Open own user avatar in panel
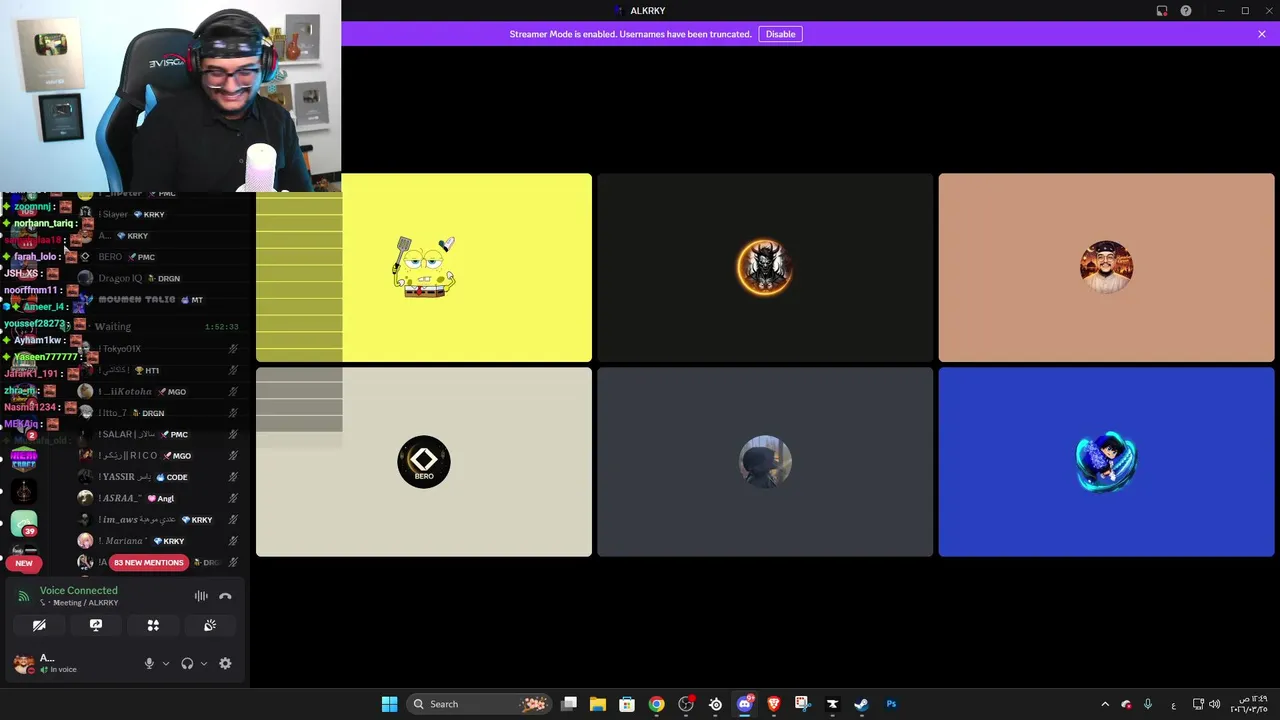 coord(24,663)
